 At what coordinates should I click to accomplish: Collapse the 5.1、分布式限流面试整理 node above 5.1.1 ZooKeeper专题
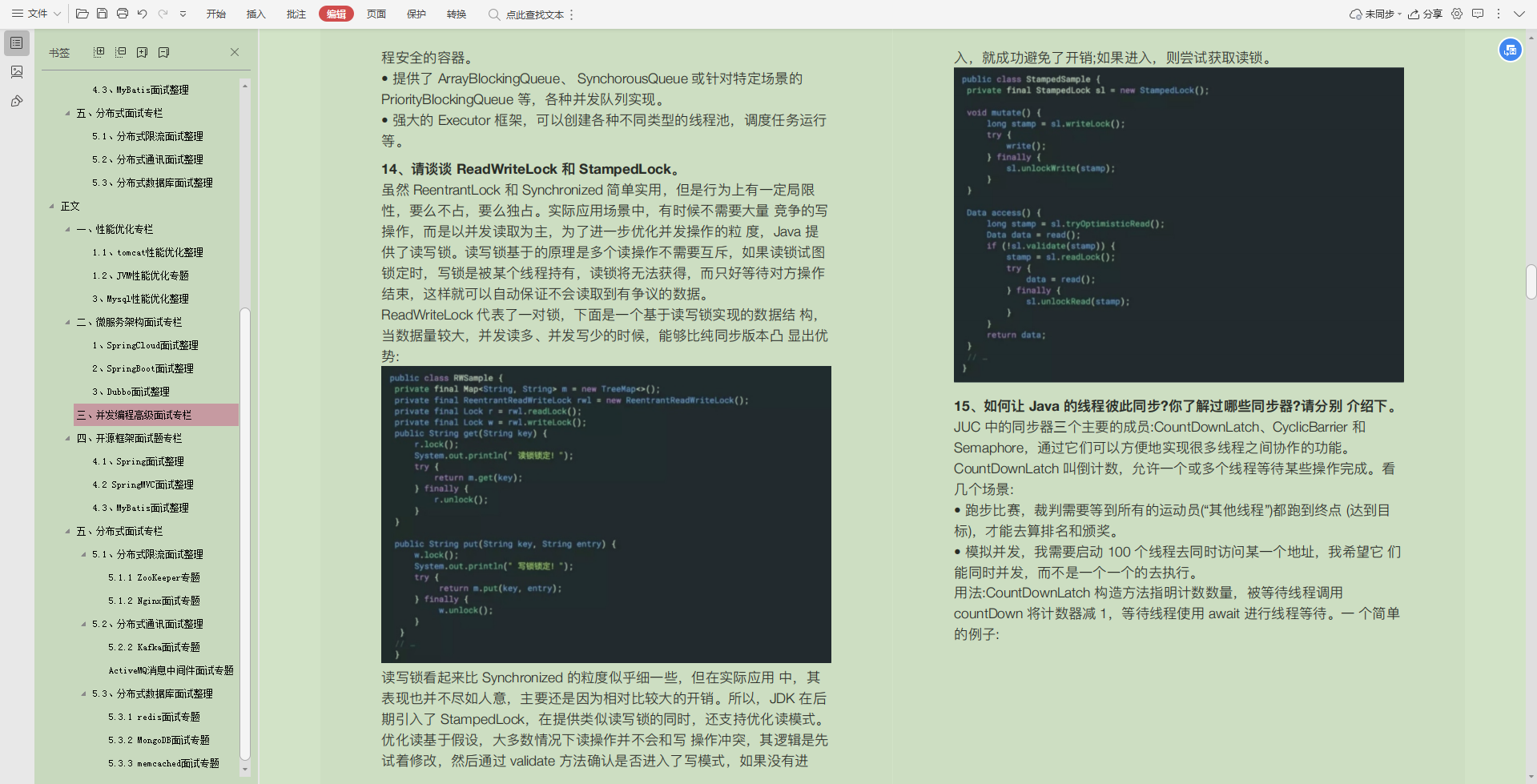coord(83,554)
